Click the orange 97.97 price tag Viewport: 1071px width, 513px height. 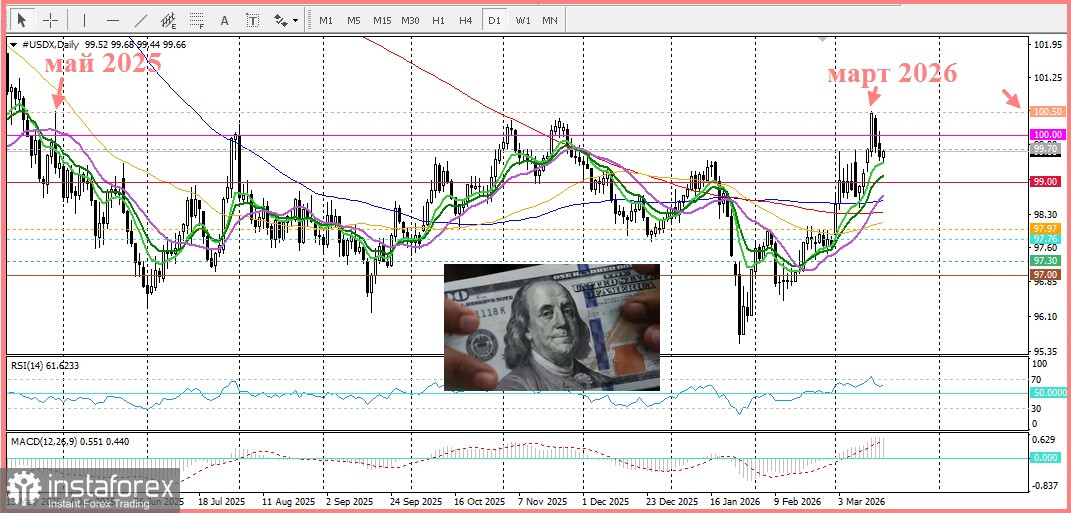1048,228
